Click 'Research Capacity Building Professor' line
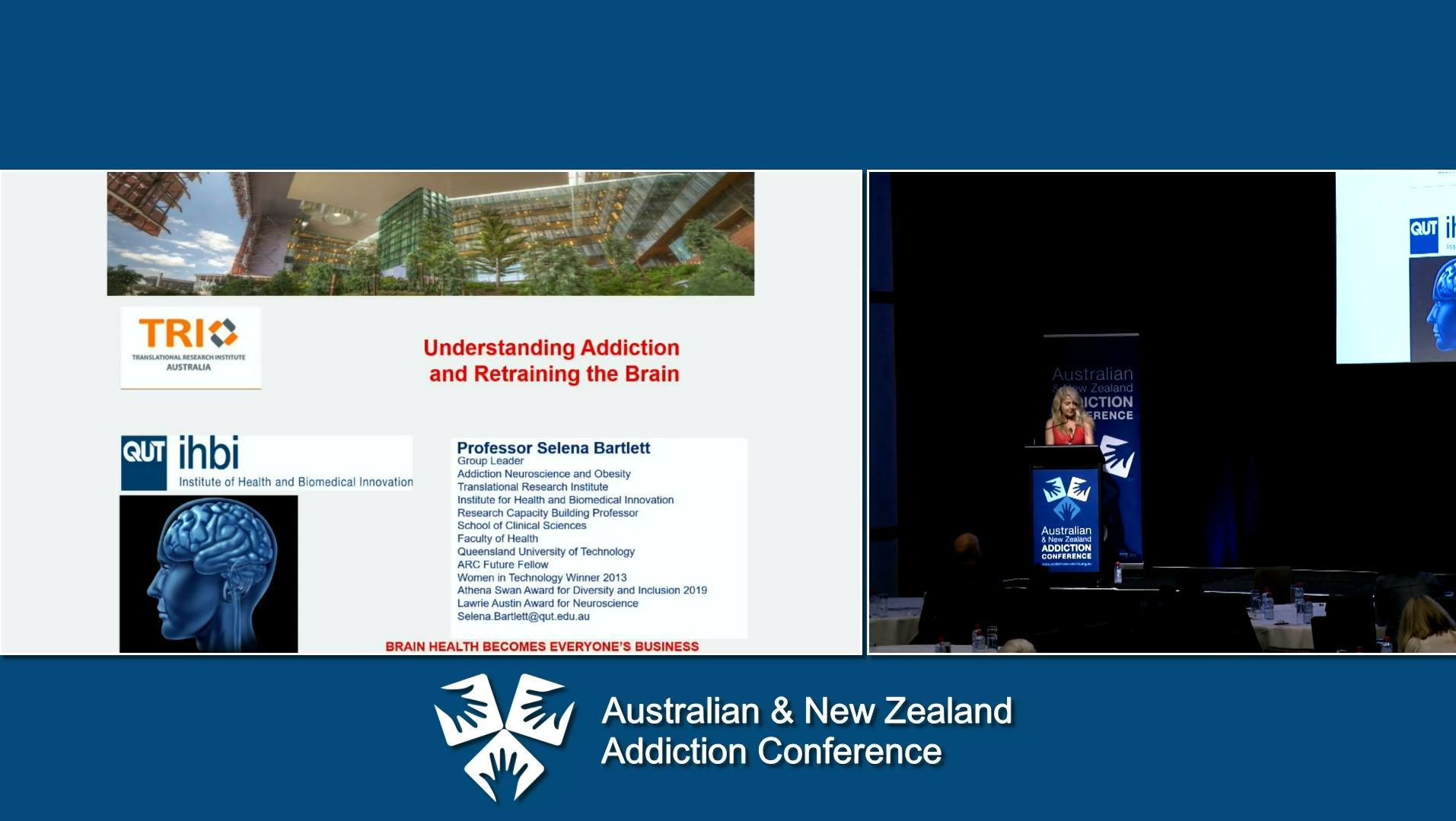This screenshot has height=821, width=1456. pos(547,513)
